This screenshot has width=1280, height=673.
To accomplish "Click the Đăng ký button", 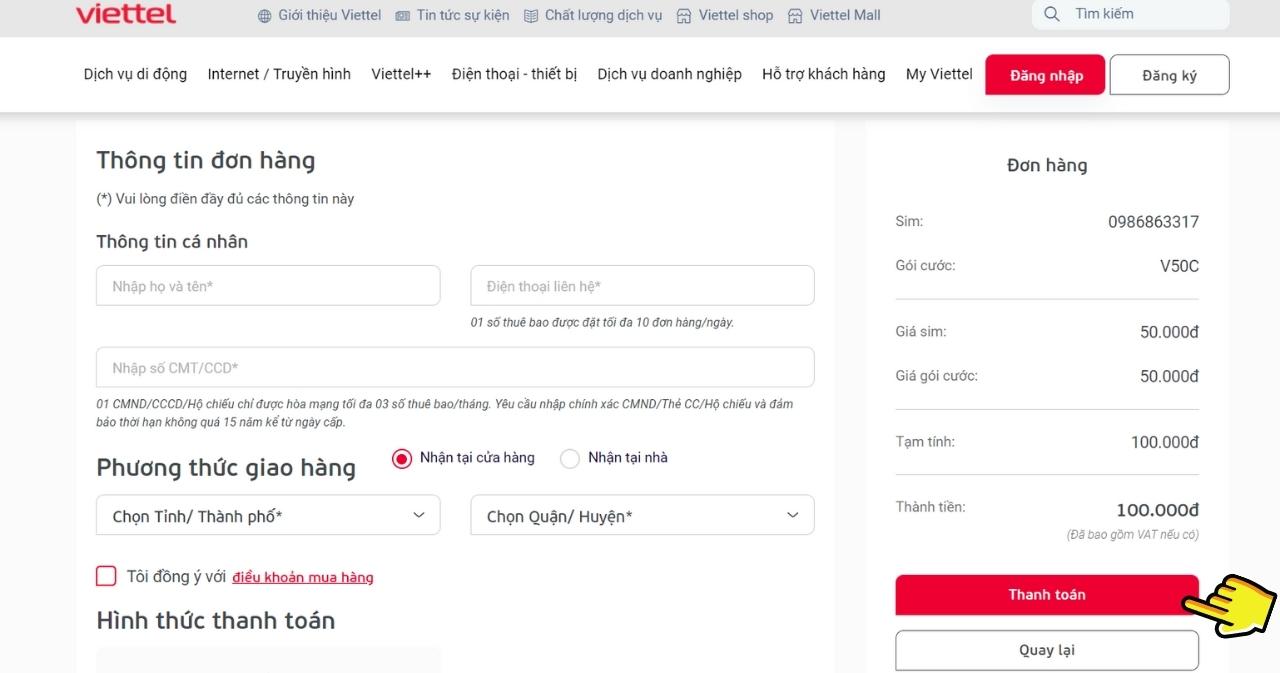I will [x=1169, y=75].
